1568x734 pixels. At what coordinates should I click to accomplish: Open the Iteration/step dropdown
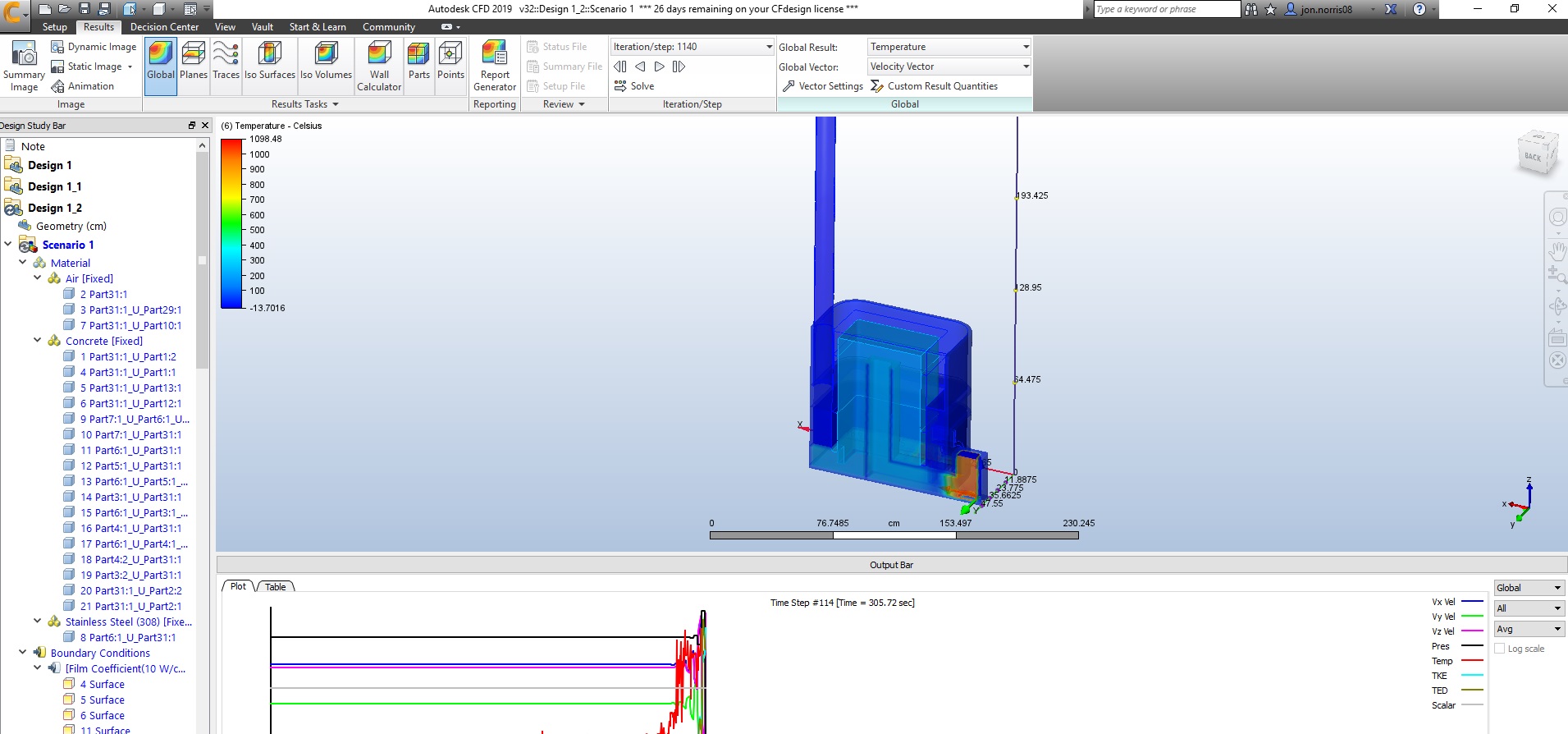click(x=769, y=47)
